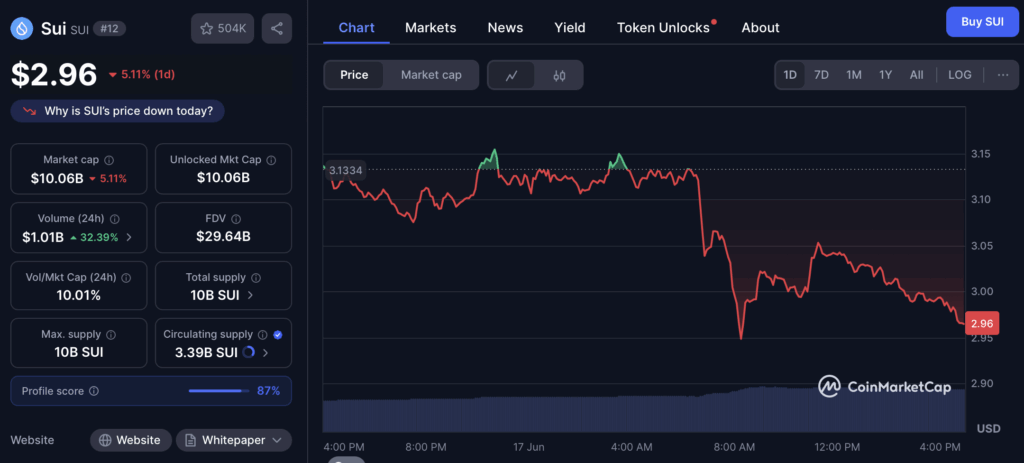Click the 5.11% (1d) price change text
Viewport: 1024px width, 463px height.
[x=148, y=74]
